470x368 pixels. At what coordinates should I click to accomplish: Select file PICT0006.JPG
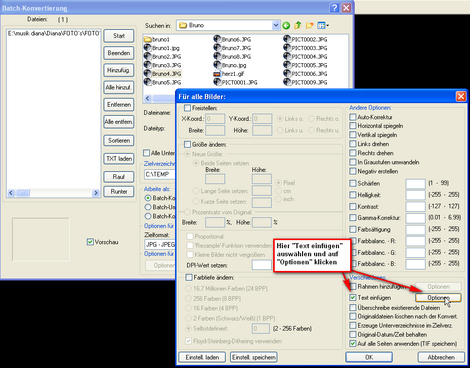pyautogui.click(x=305, y=74)
